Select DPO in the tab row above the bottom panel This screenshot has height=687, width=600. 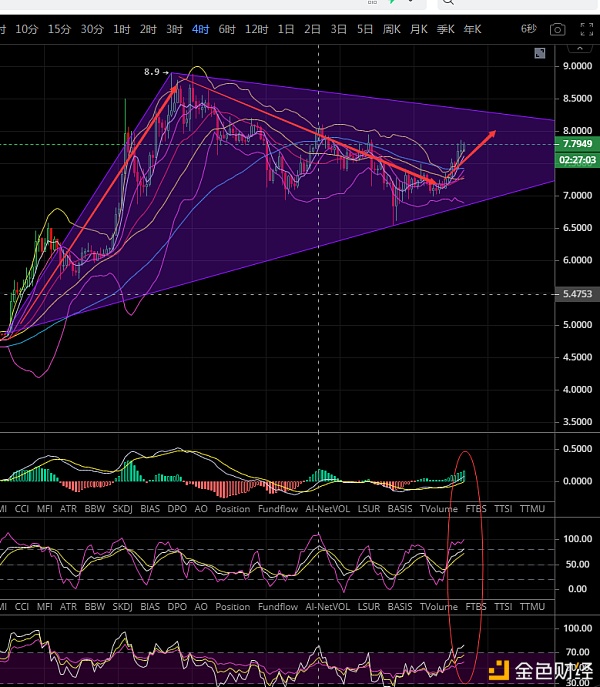point(177,607)
